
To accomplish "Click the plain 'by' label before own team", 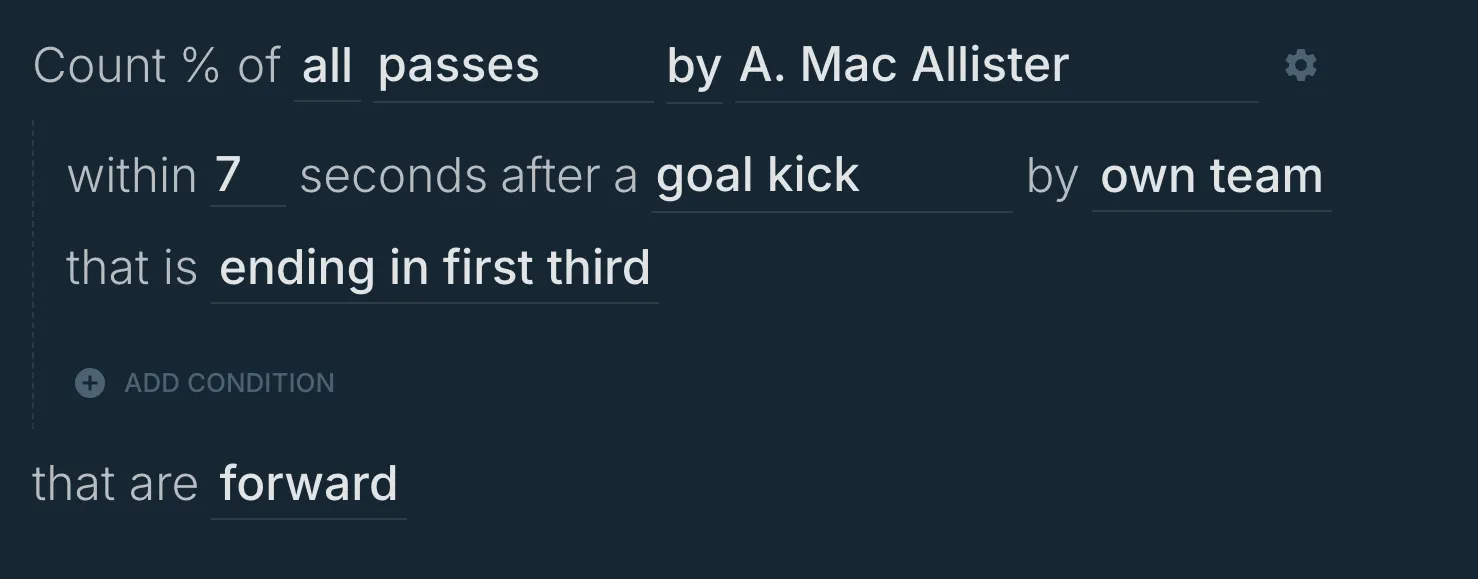I will coord(1052,176).
